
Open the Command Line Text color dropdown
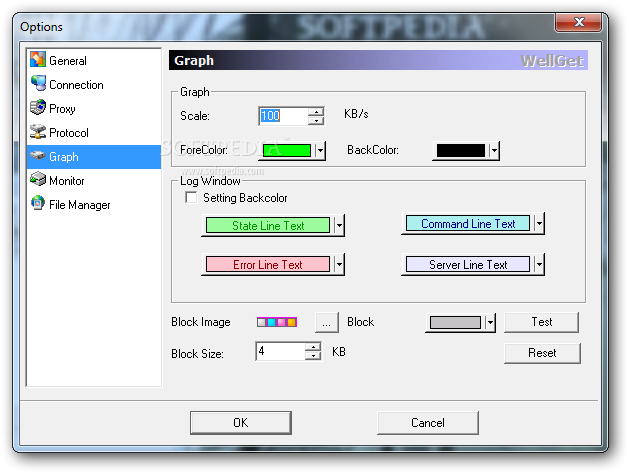[x=539, y=223]
